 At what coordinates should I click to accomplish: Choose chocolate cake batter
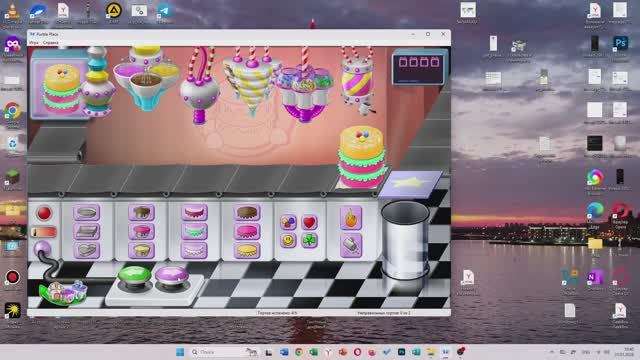141,212
